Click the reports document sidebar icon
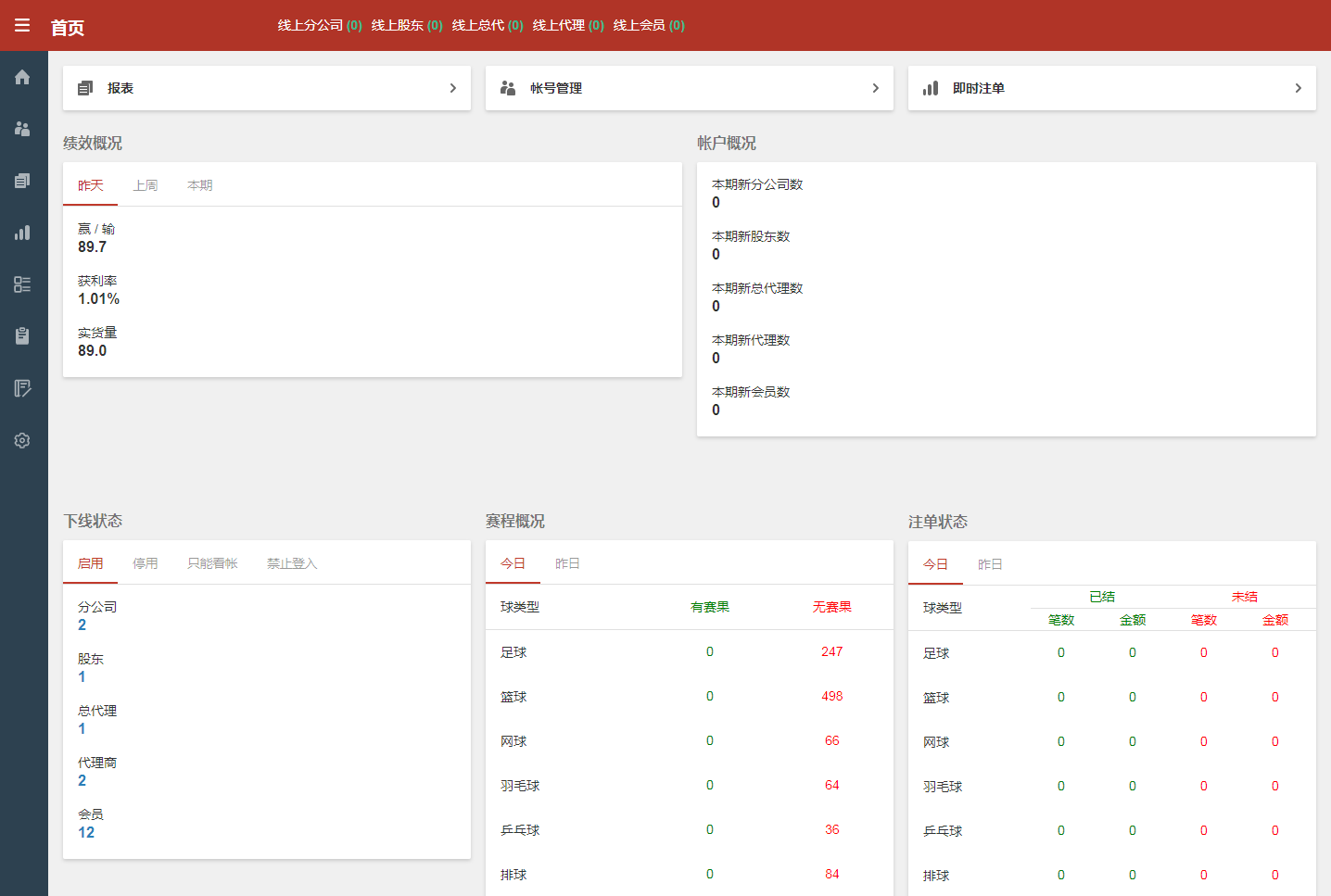Screen dimensions: 1331x896 tap(22, 181)
